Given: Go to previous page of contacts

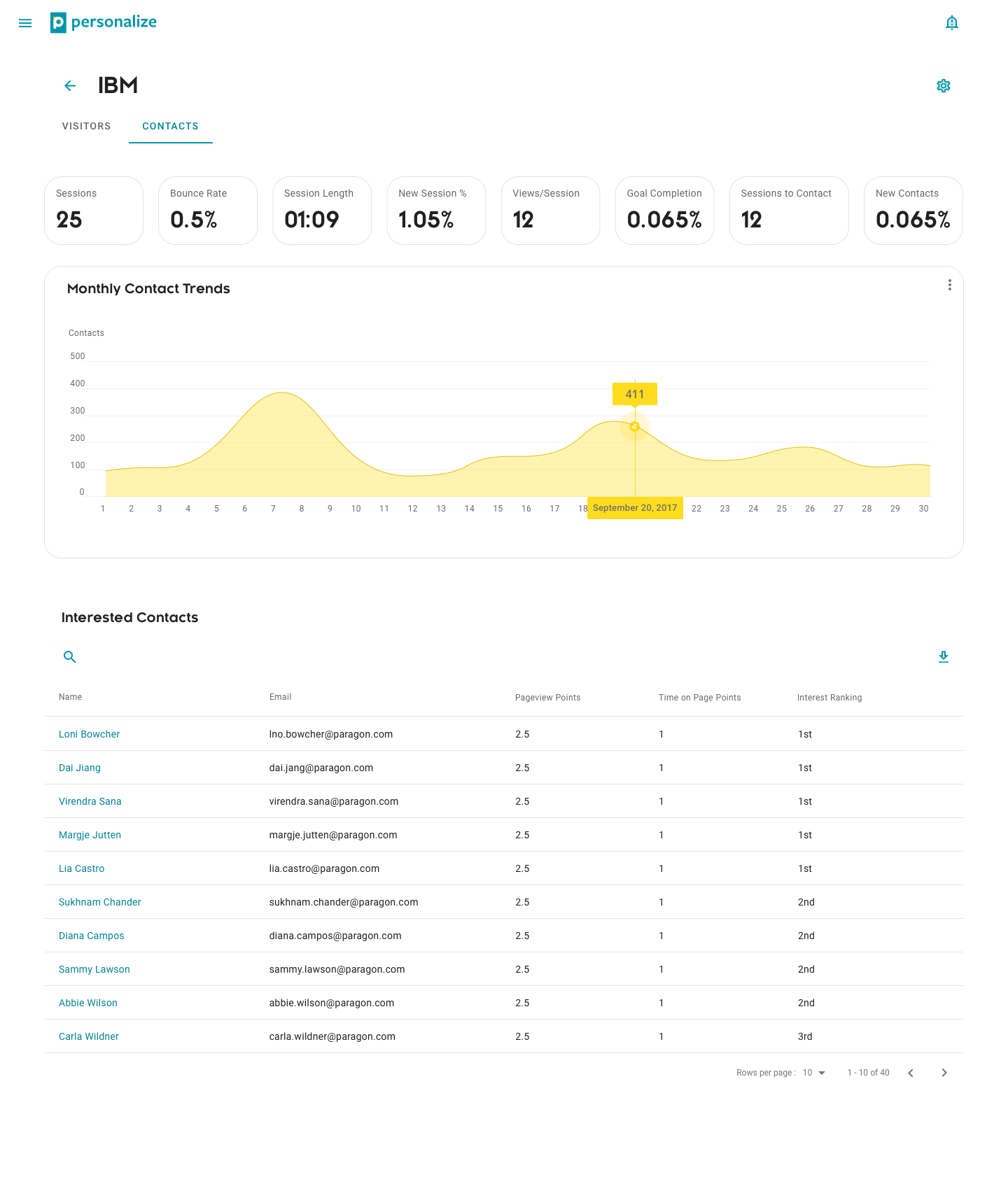Looking at the screenshot, I should click(x=911, y=1073).
